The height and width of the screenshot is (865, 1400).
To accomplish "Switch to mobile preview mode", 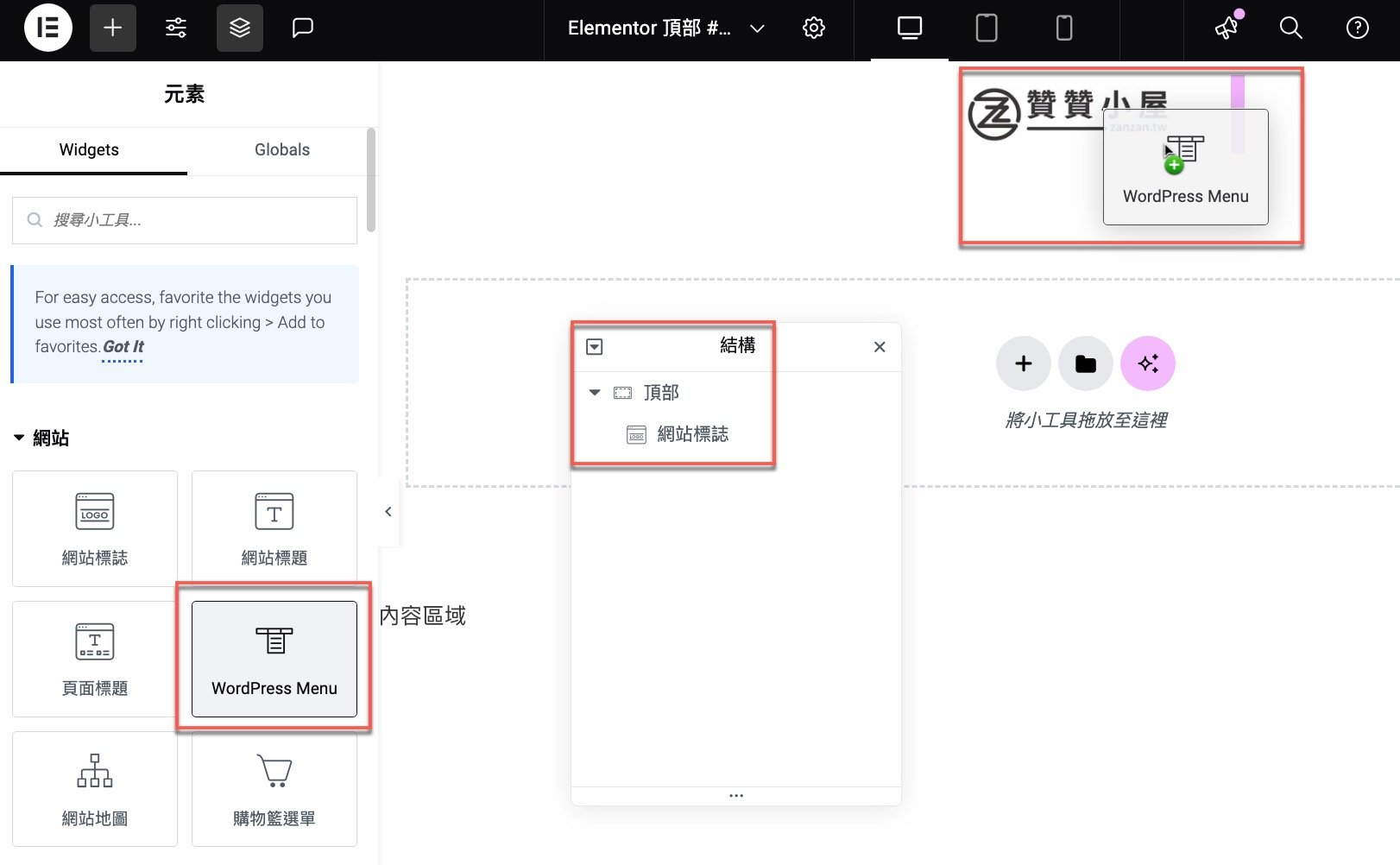I will 1064,28.
